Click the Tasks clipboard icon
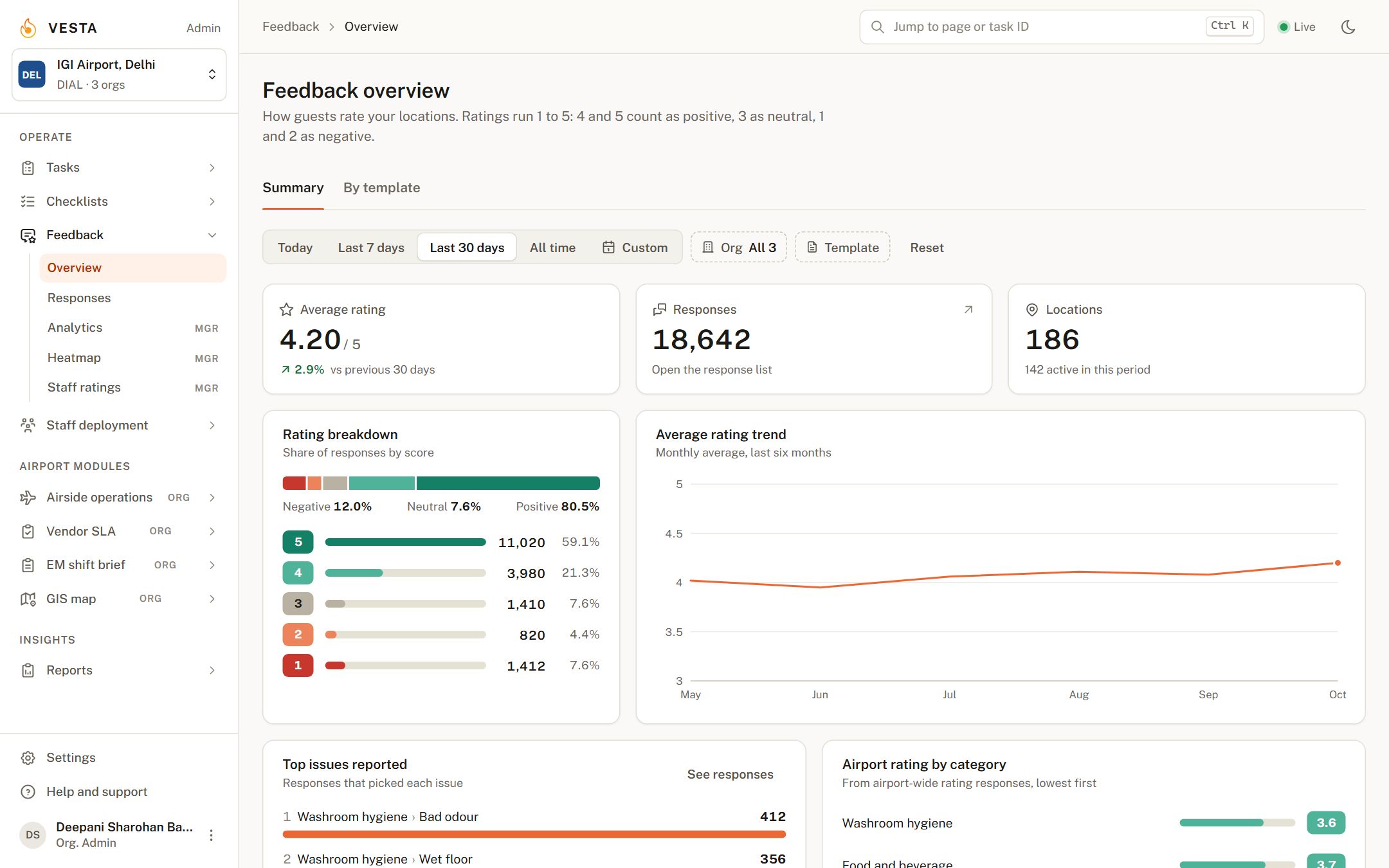Image resolution: width=1389 pixels, height=868 pixels. tap(28, 168)
